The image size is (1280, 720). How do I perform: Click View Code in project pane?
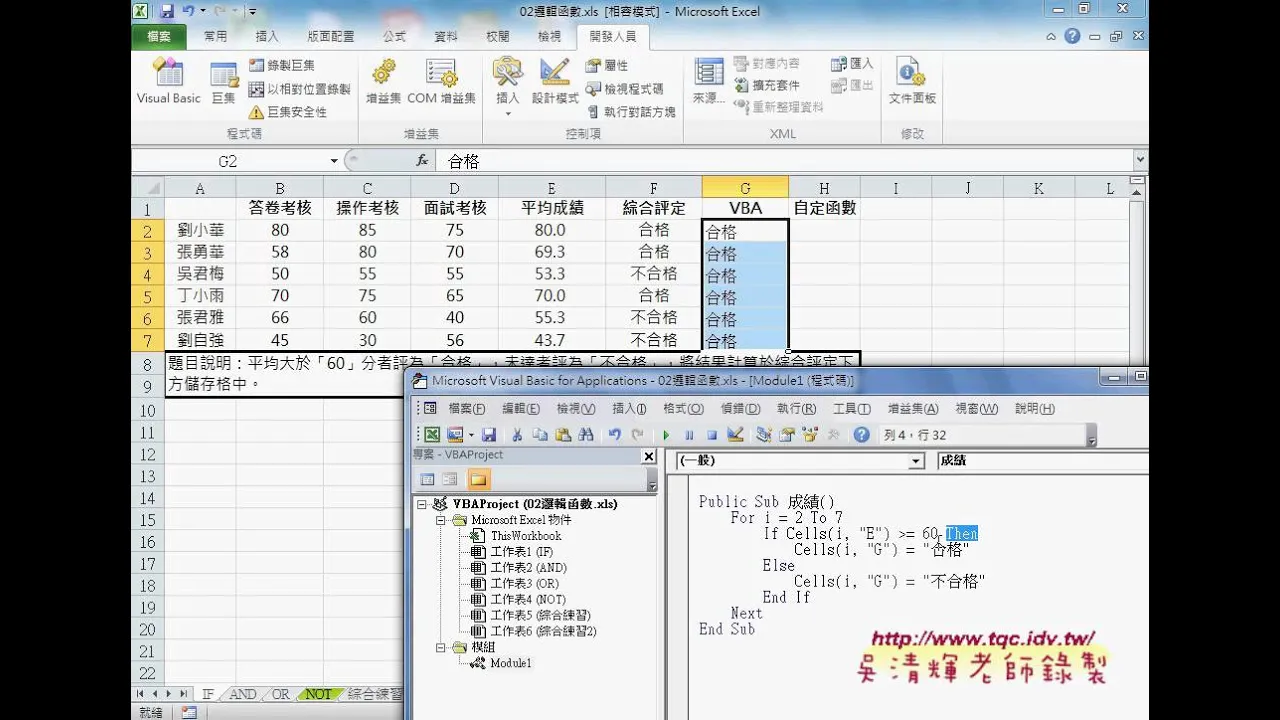tap(428, 480)
